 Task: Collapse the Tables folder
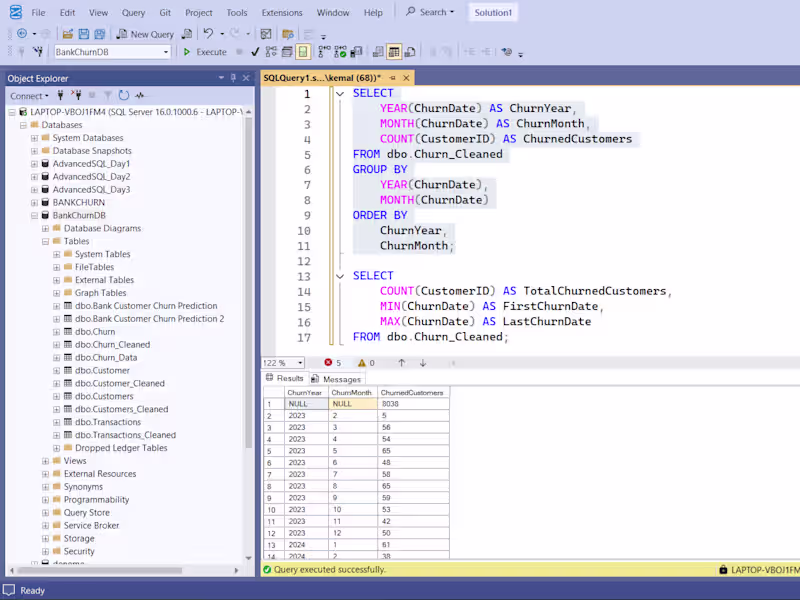click(x=45, y=241)
